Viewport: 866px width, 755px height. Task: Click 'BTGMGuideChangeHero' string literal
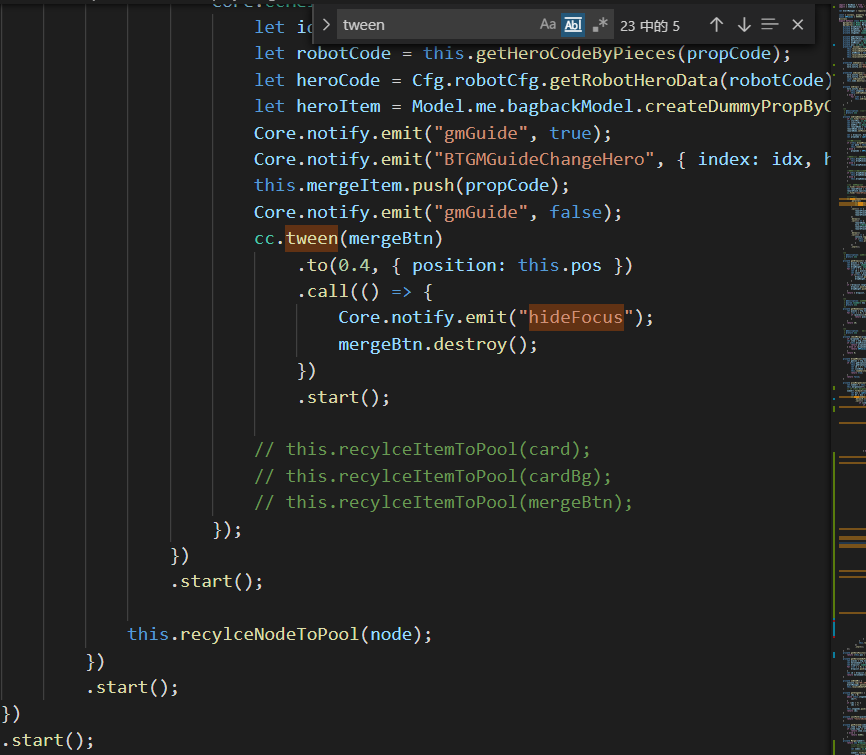544,160
